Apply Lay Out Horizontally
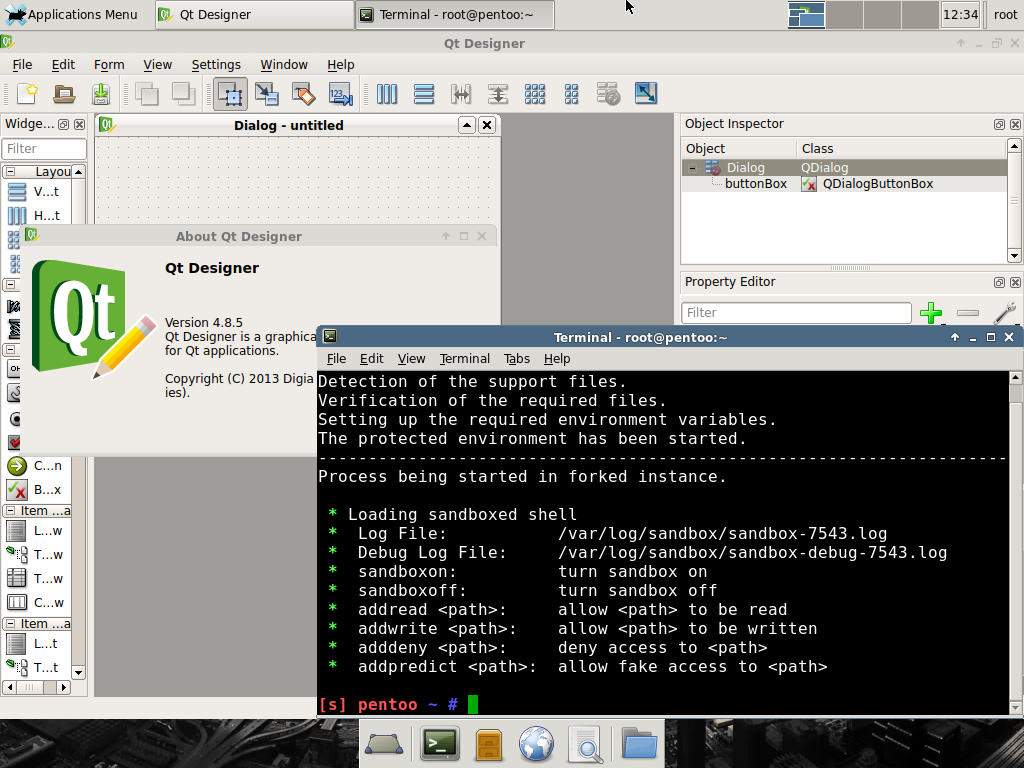The image size is (1024, 768). (x=387, y=94)
